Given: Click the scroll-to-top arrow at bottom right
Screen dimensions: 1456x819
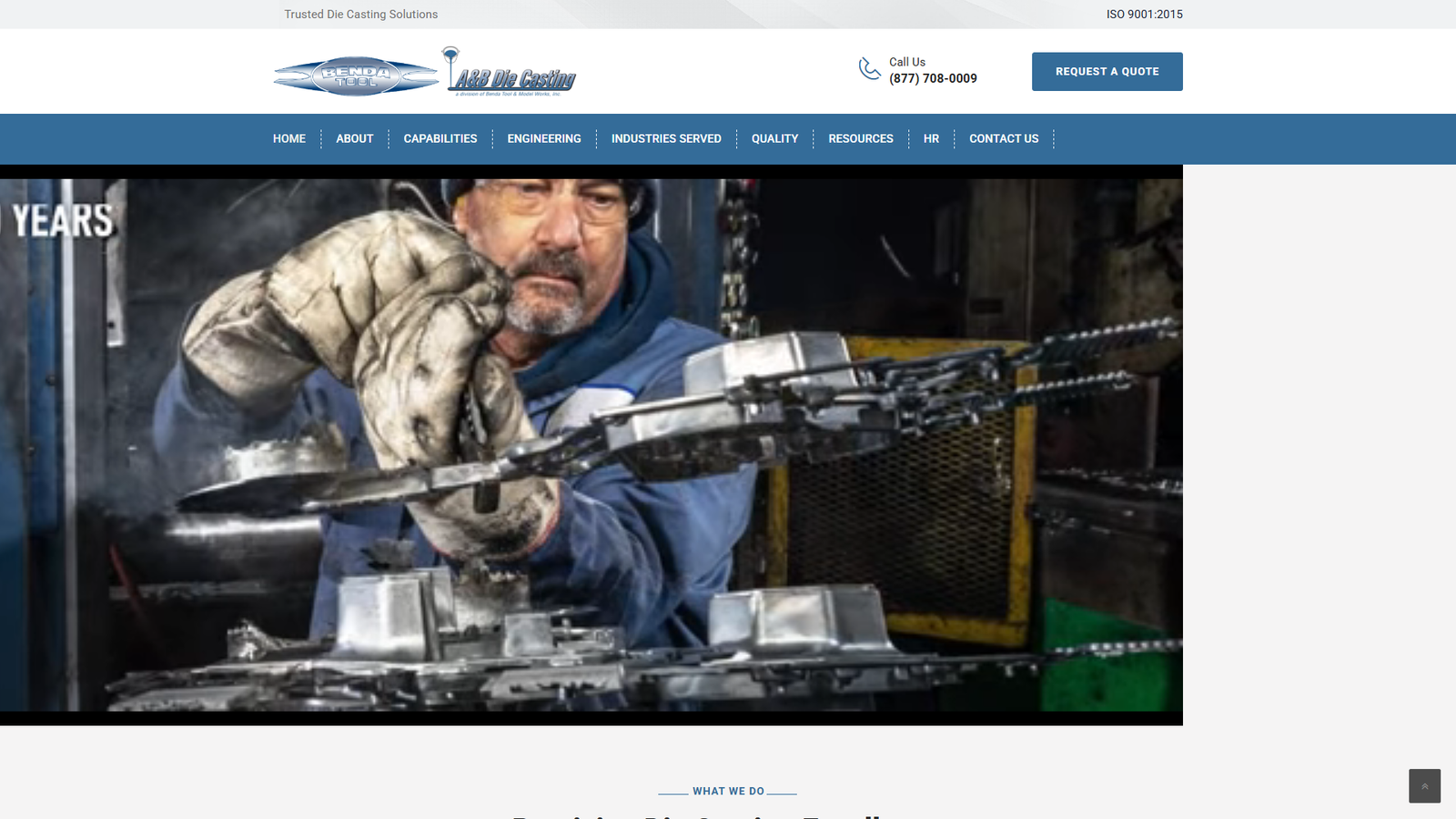Looking at the screenshot, I should pyautogui.click(x=1424, y=785).
